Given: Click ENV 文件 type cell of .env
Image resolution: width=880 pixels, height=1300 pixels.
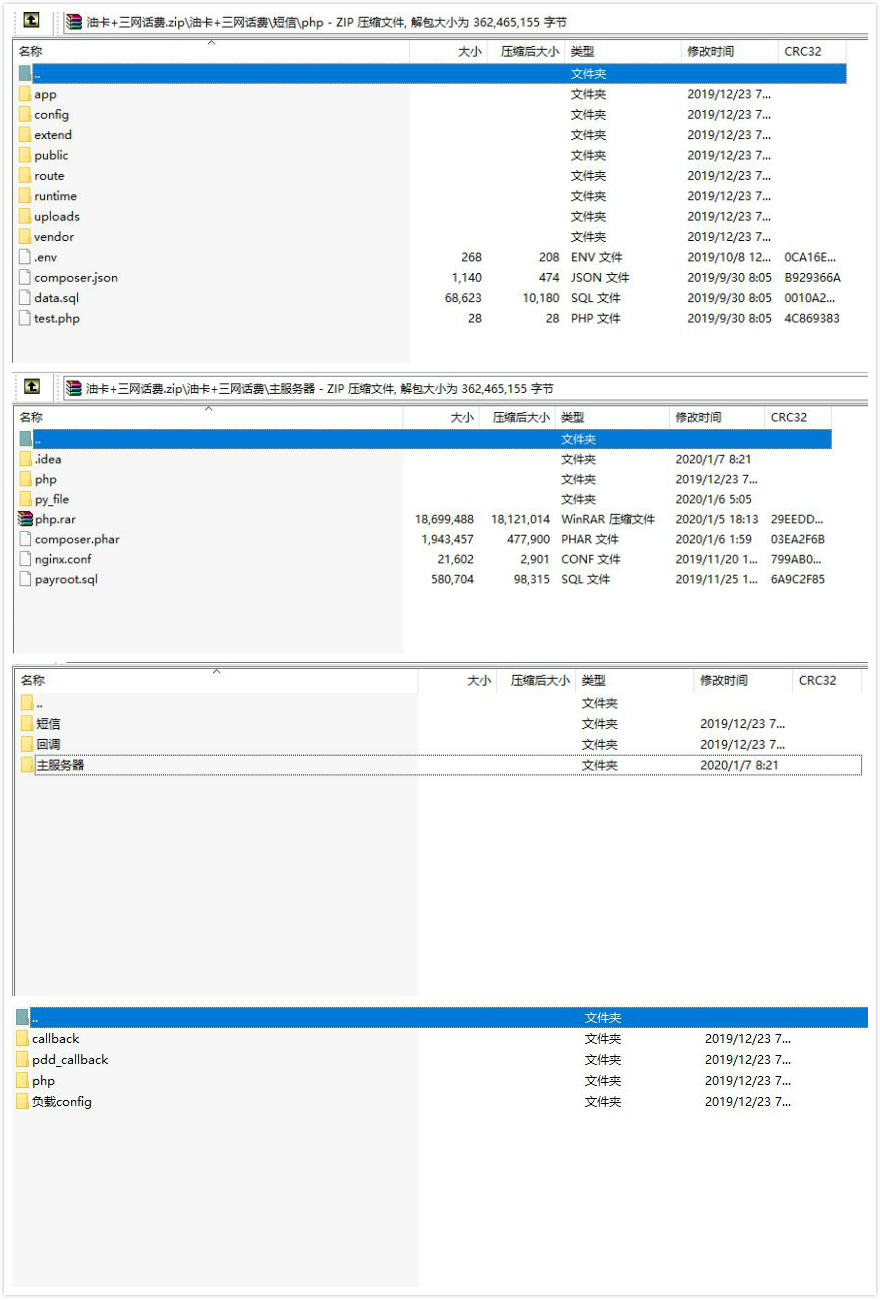Looking at the screenshot, I should click(x=596, y=257).
